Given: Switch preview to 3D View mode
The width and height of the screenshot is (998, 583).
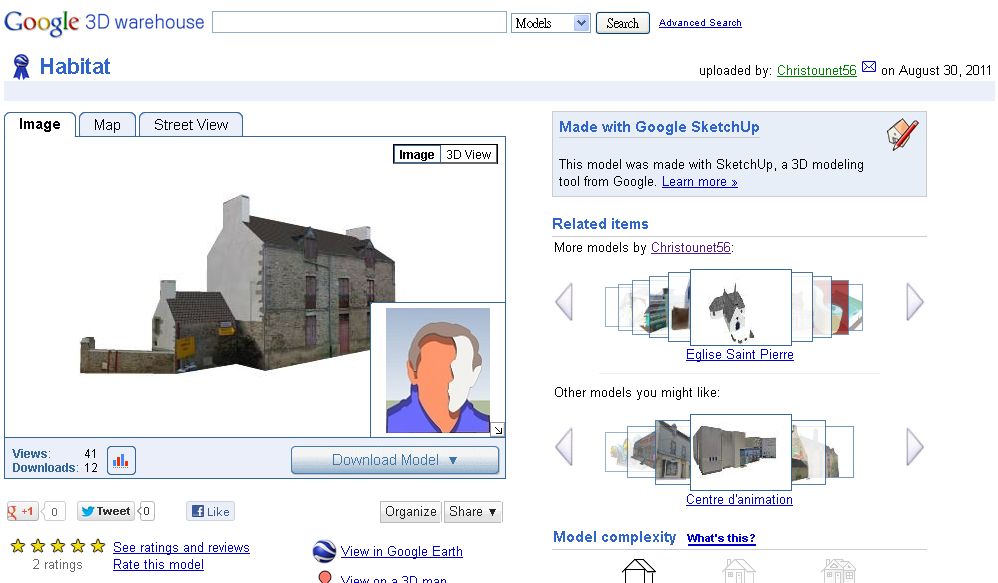Looking at the screenshot, I should 468,155.
